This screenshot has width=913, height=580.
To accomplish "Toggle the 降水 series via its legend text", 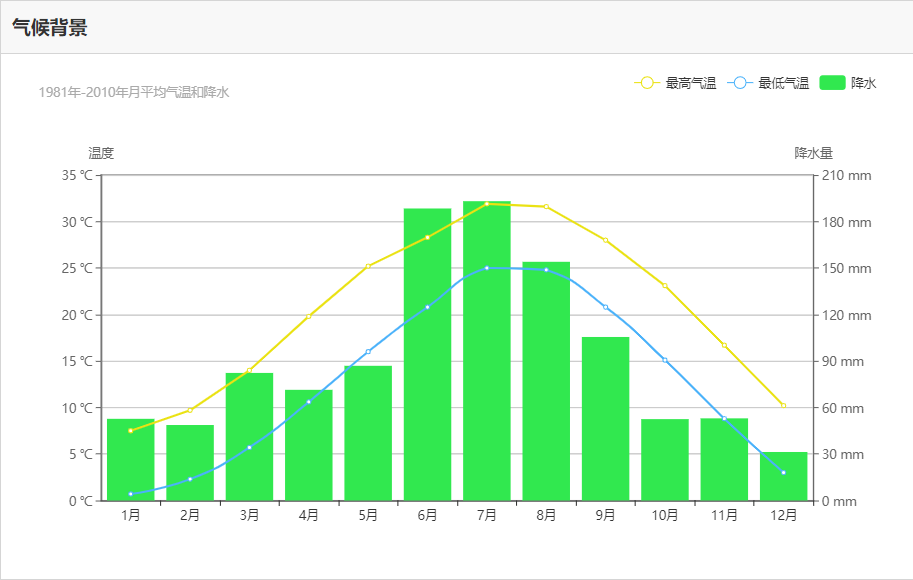I will 864,83.
